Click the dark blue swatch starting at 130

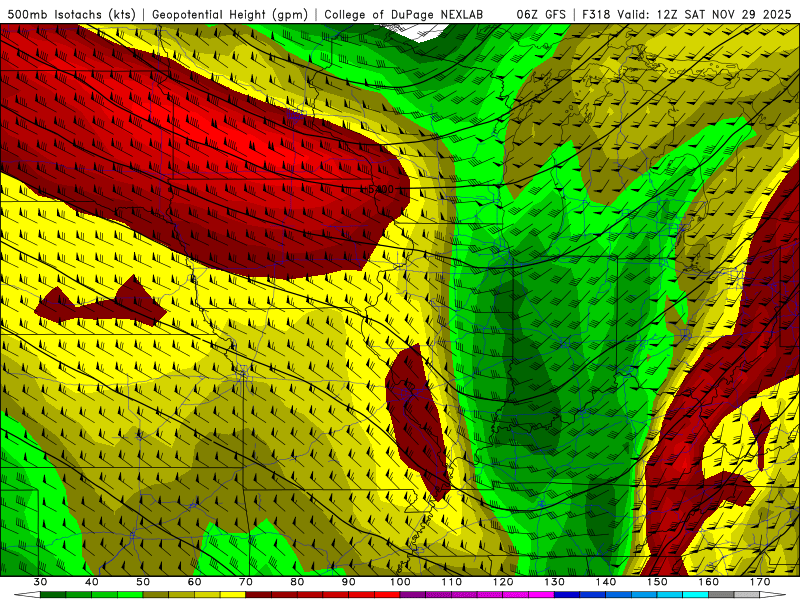pos(567,595)
